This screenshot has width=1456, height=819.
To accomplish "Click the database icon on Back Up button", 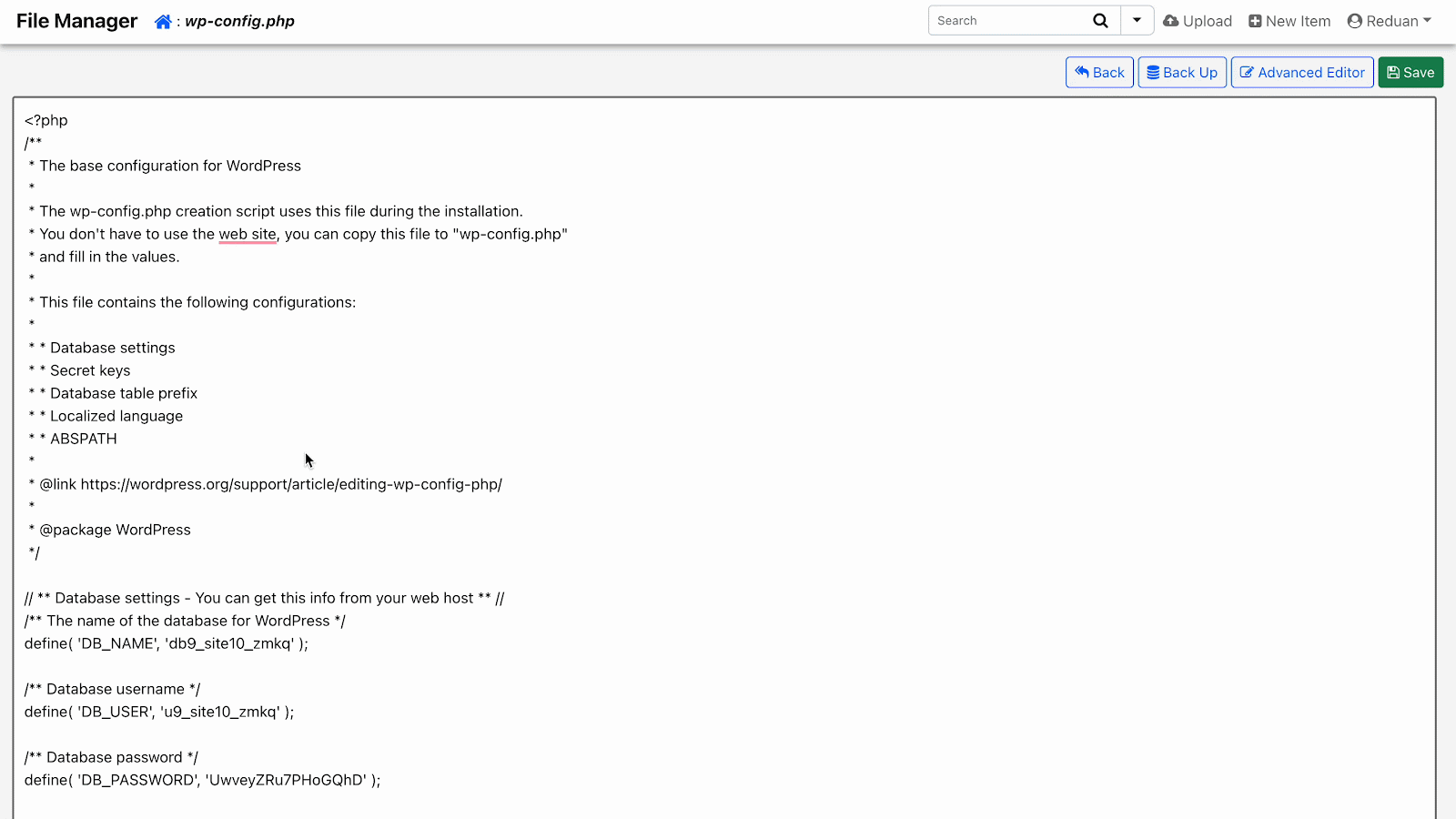I will (x=1152, y=72).
